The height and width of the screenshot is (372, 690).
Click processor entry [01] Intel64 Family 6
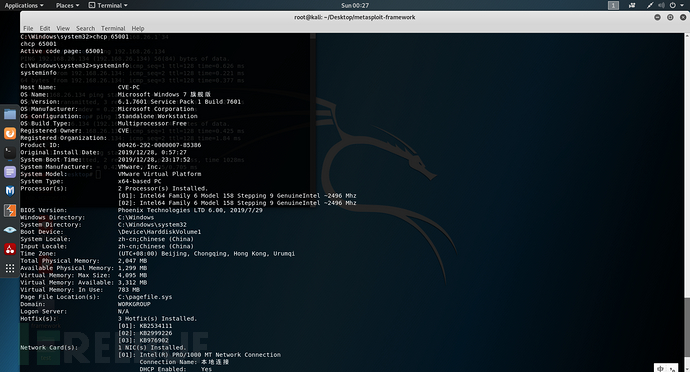click(237, 195)
